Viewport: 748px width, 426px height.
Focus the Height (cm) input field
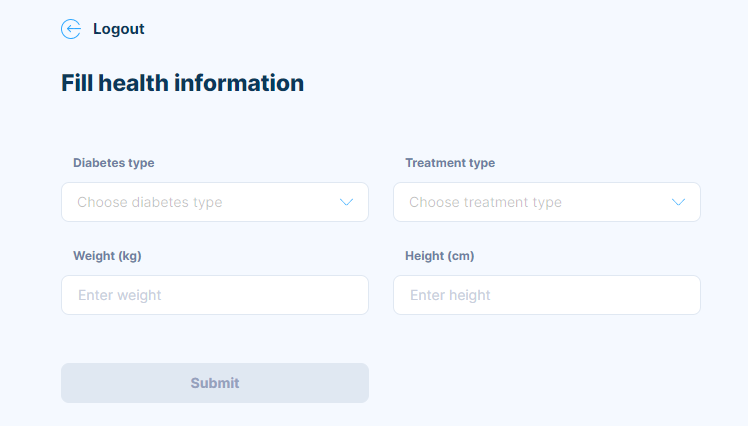point(547,295)
